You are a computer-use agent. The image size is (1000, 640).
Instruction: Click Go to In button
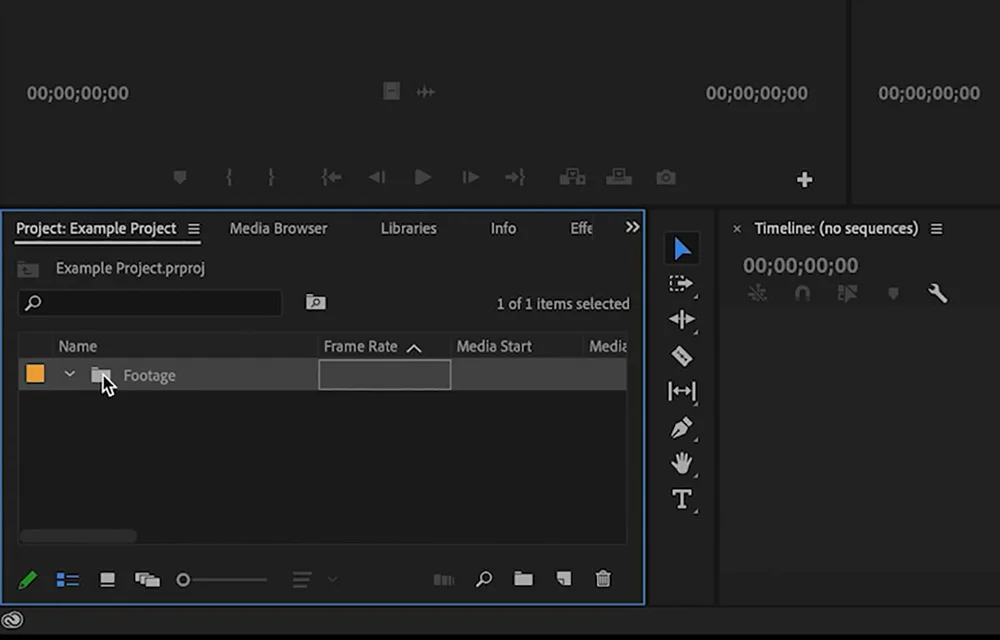coord(332,177)
